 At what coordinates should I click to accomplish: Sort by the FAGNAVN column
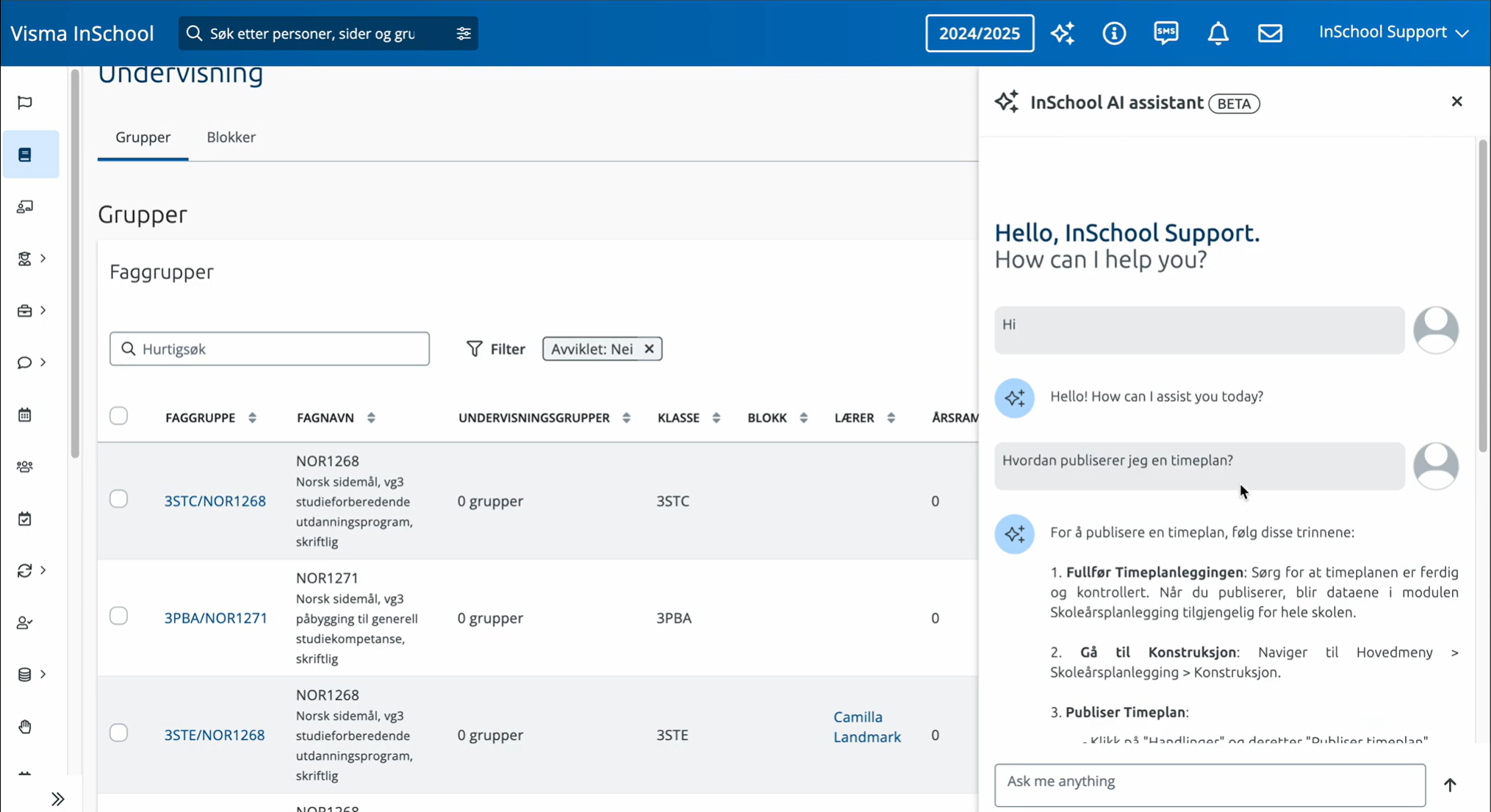click(371, 418)
